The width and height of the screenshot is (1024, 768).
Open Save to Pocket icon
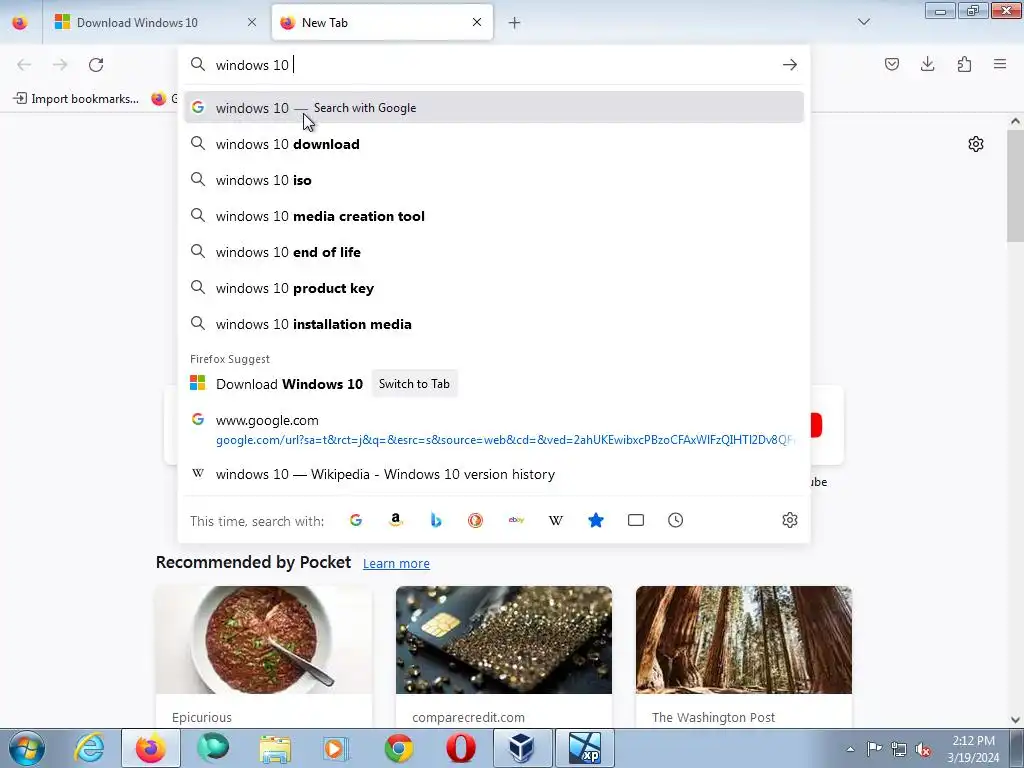coord(891,64)
